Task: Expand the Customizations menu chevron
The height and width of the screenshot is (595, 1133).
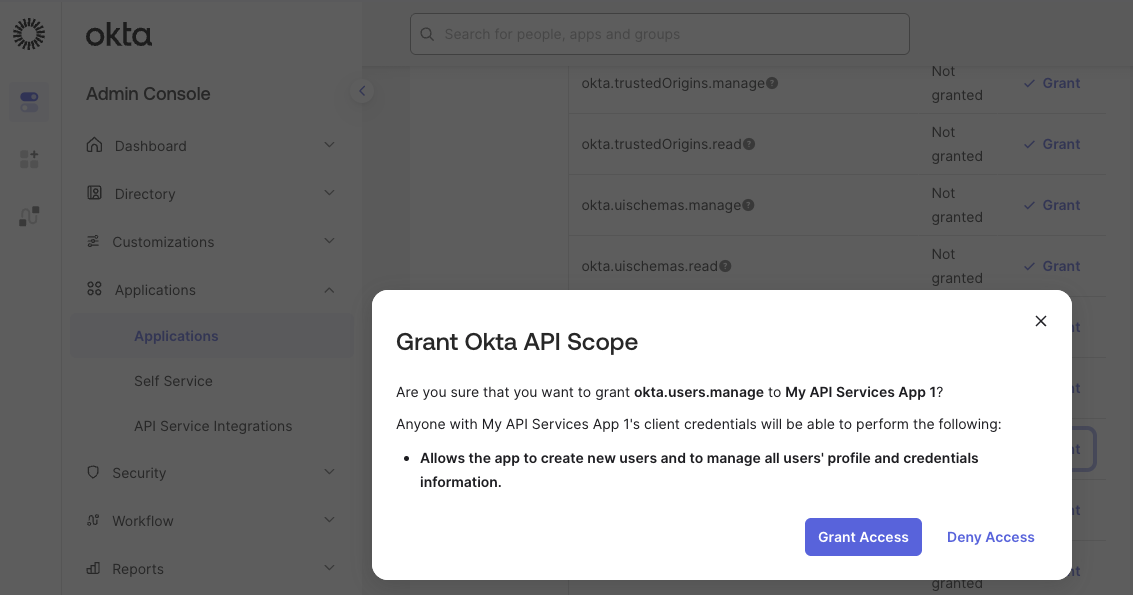Action: coord(329,241)
